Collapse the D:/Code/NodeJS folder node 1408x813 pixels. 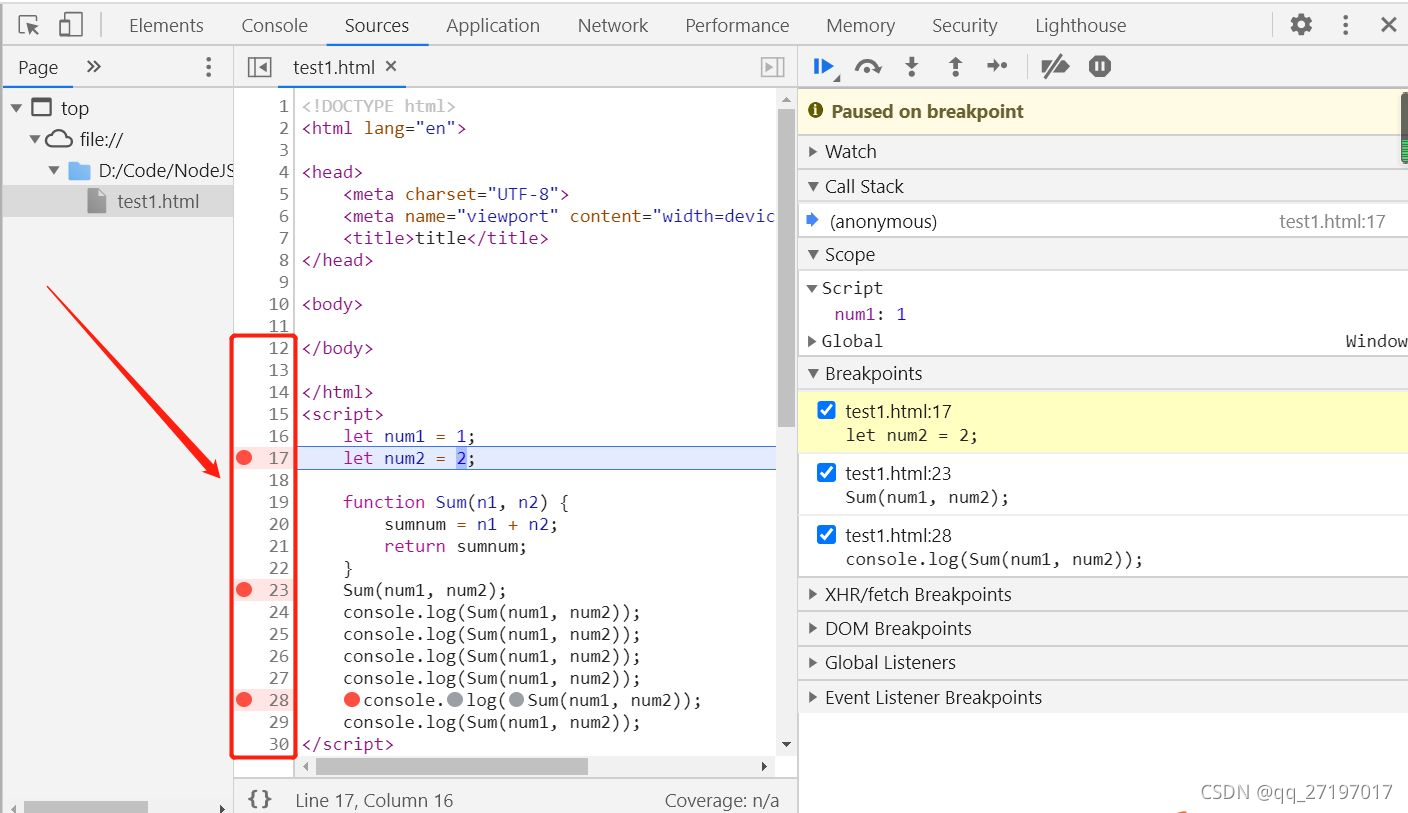pos(54,171)
